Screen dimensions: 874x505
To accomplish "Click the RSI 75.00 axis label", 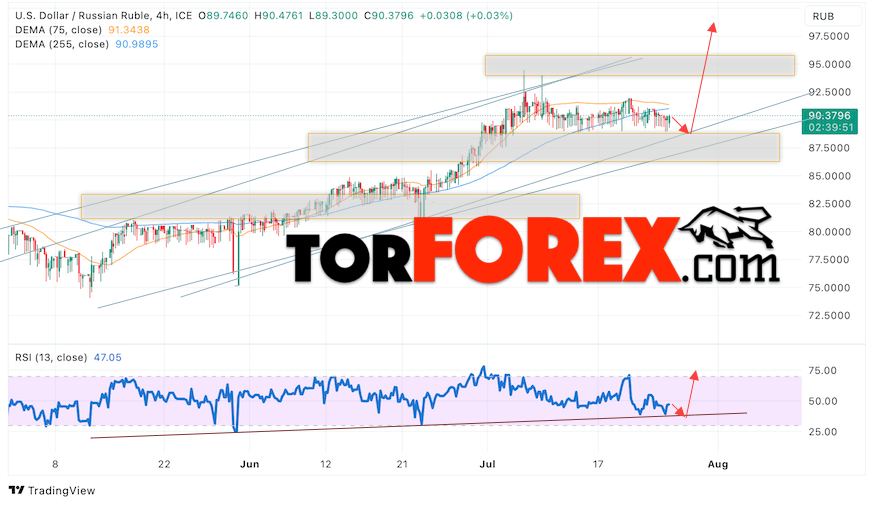I will (823, 371).
